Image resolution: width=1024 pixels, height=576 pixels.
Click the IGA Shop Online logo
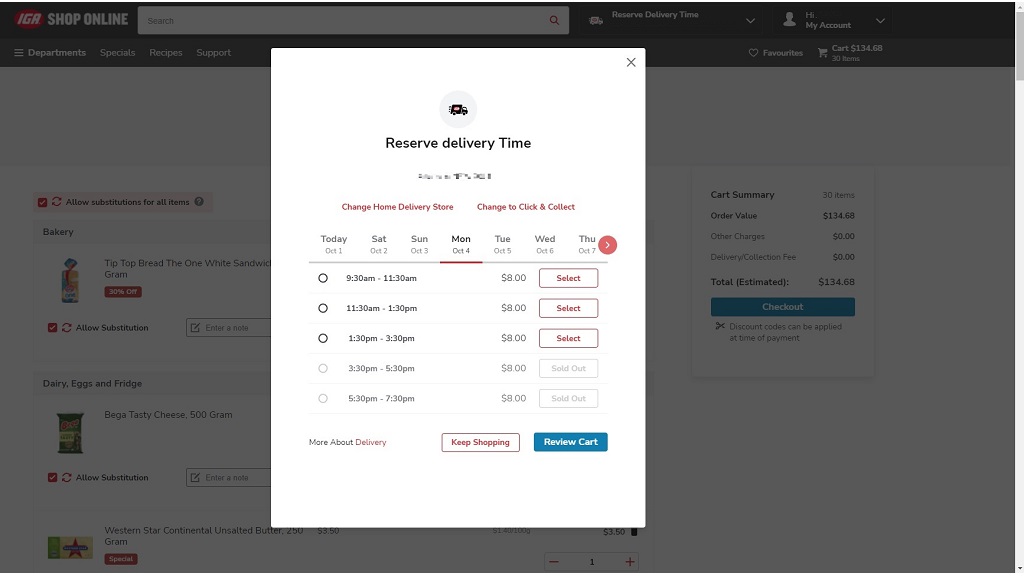pos(71,20)
